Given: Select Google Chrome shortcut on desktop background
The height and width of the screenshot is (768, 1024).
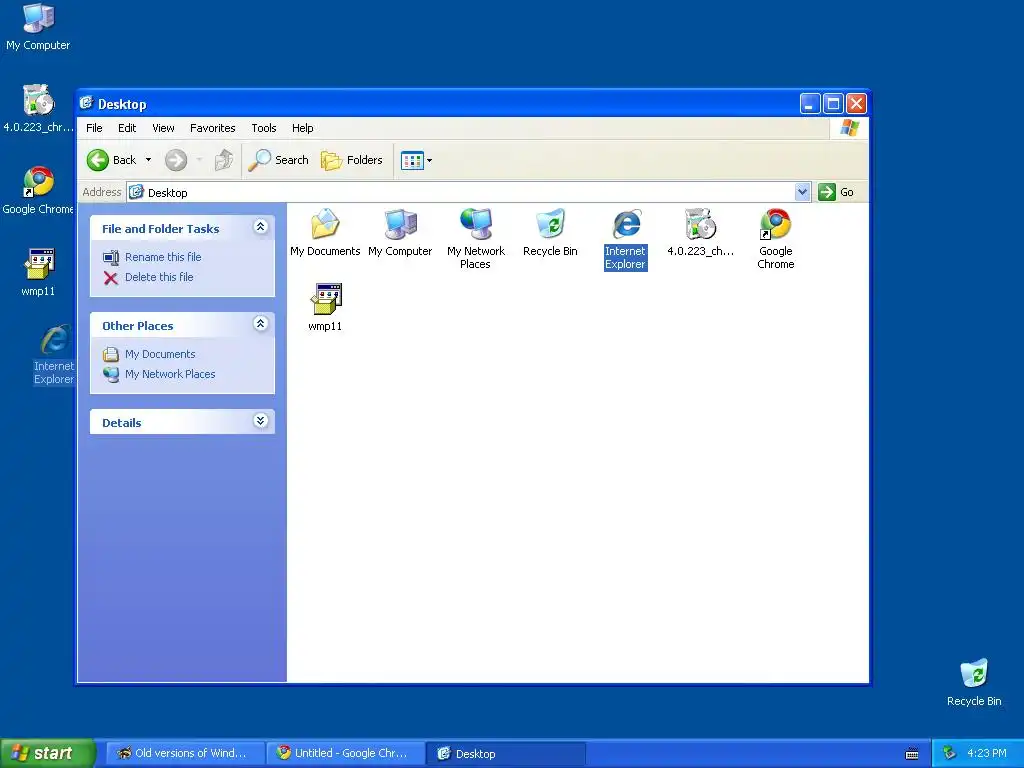Looking at the screenshot, I should [38, 191].
